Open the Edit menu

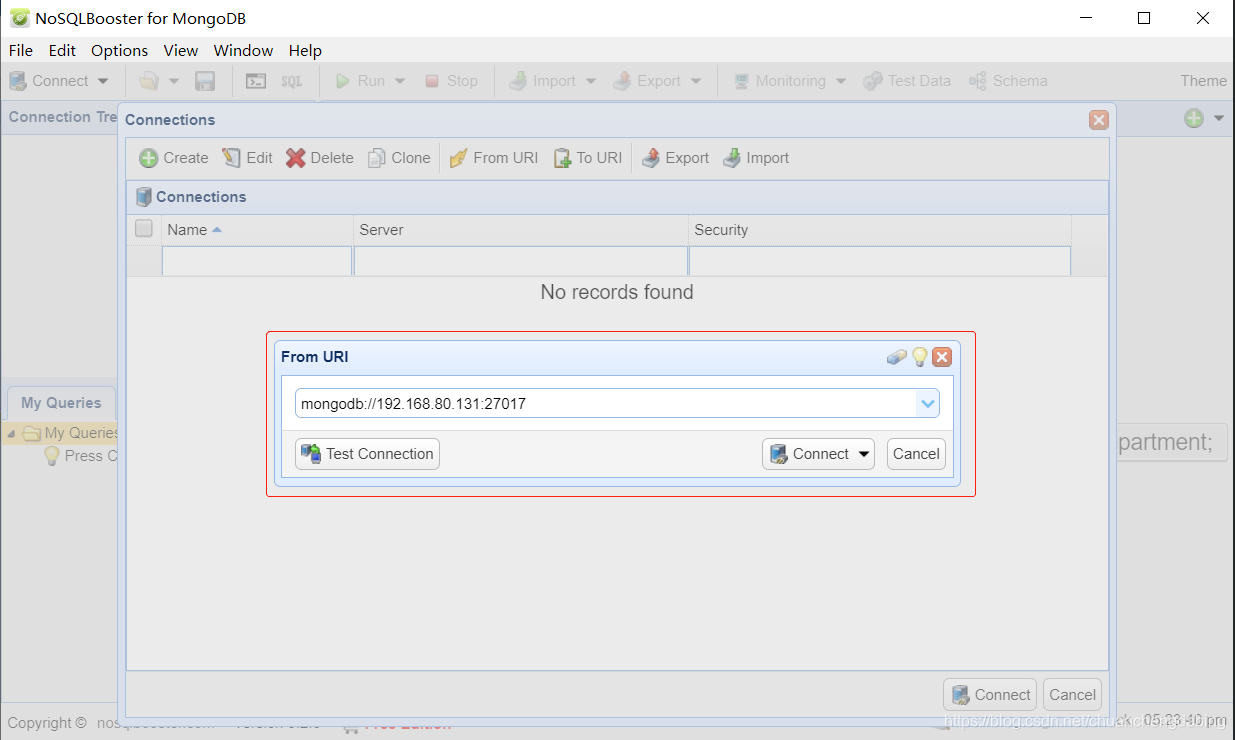62,50
